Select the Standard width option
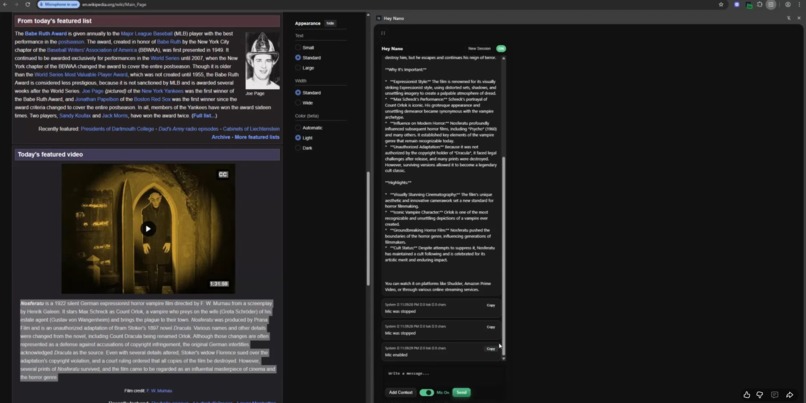The image size is (806, 403). coord(298,93)
